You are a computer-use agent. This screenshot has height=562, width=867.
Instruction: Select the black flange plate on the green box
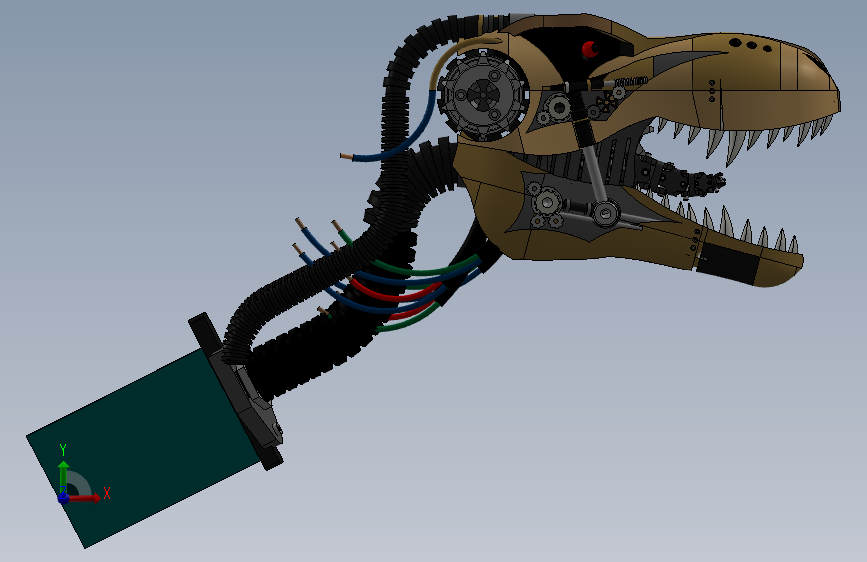click(x=237, y=392)
